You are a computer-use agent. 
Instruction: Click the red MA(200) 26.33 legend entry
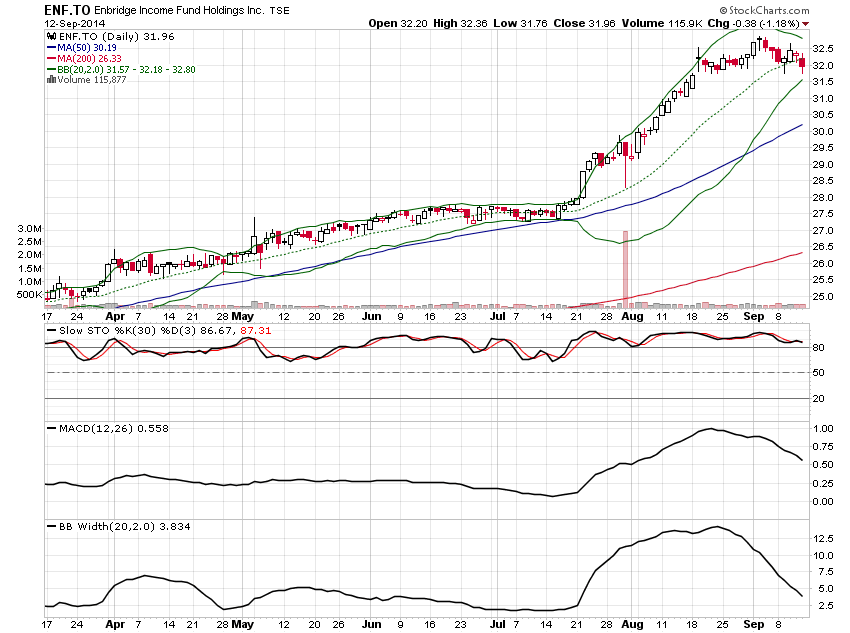point(84,59)
